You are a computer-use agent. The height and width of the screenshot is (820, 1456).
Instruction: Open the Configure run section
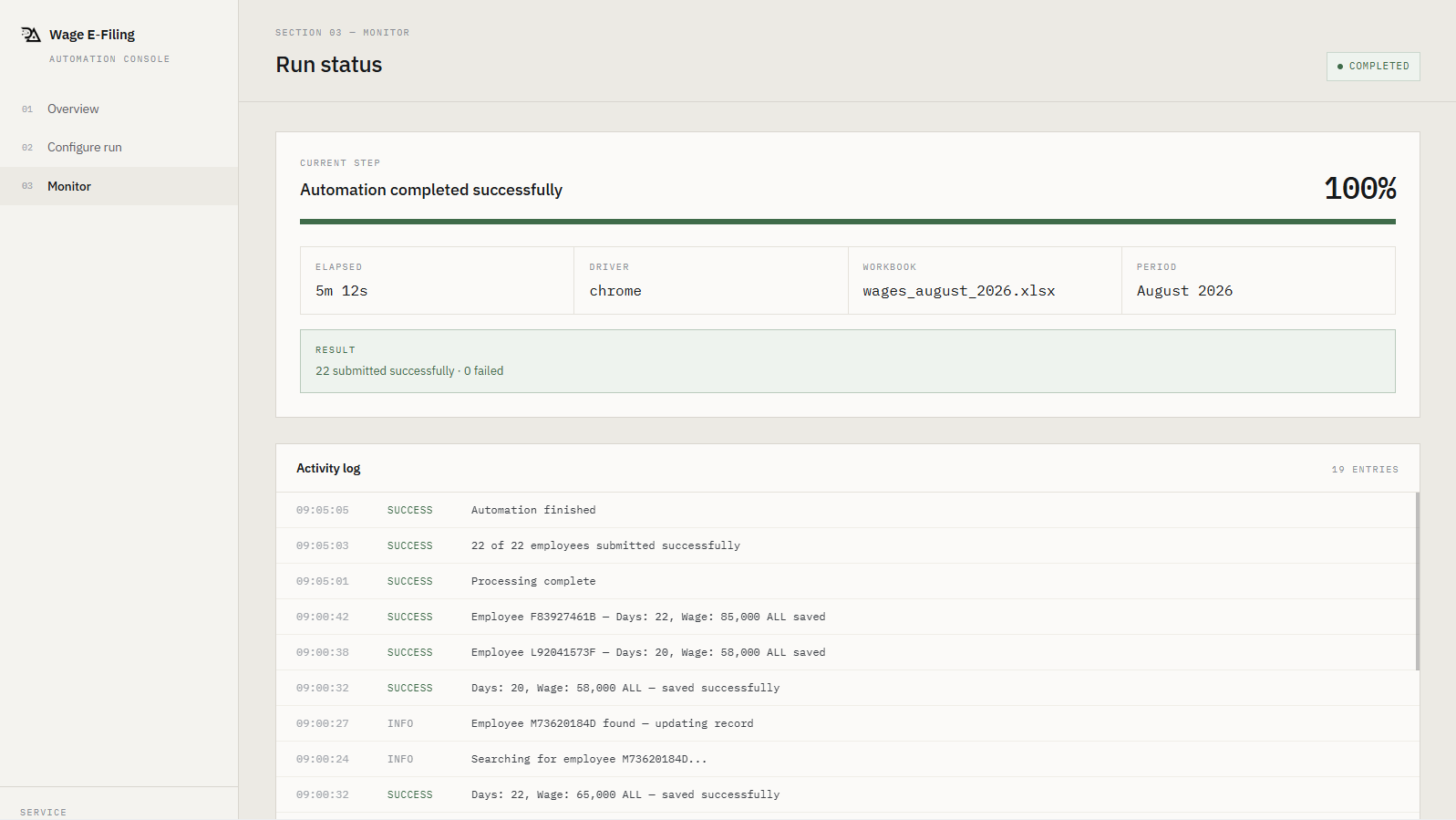(119, 147)
